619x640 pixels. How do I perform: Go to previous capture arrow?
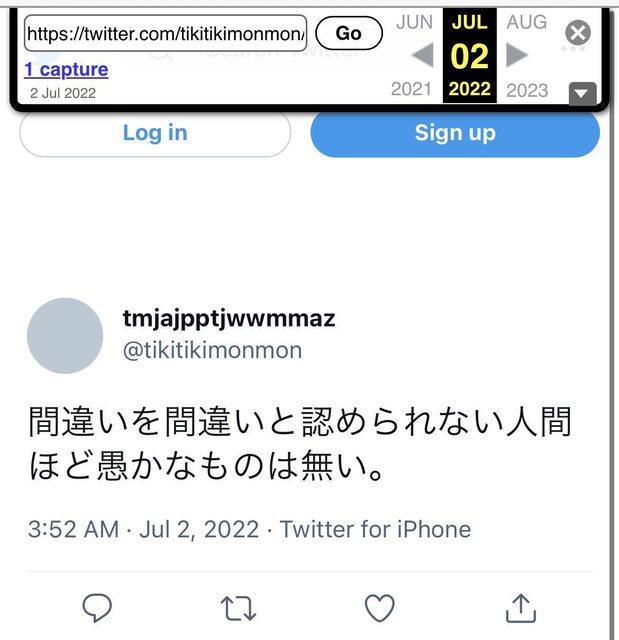click(423, 55)
